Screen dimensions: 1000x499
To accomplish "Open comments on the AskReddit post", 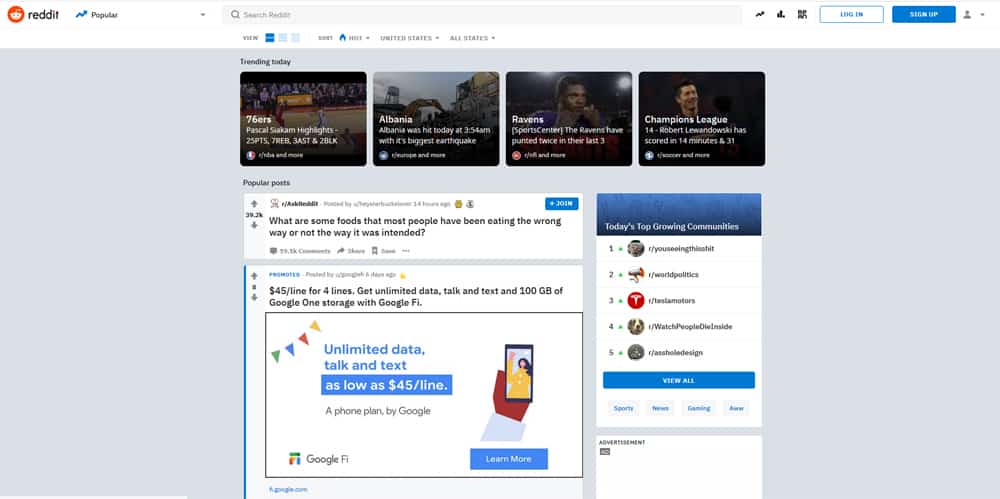I will click(300, 251).
